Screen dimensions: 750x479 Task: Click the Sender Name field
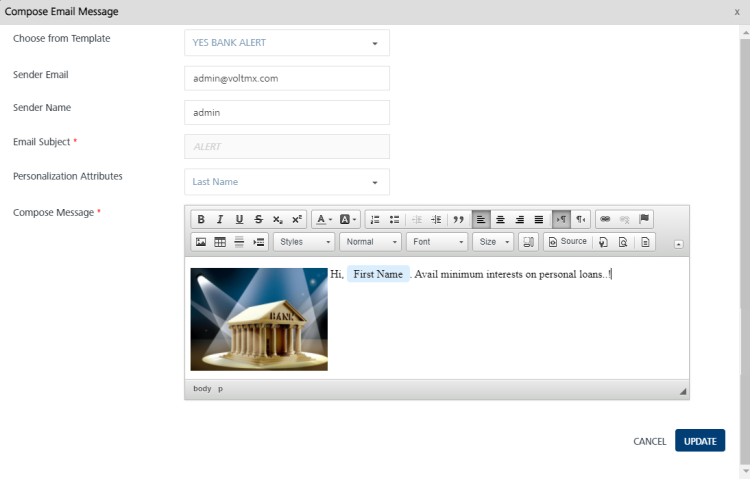click(287, 112)
